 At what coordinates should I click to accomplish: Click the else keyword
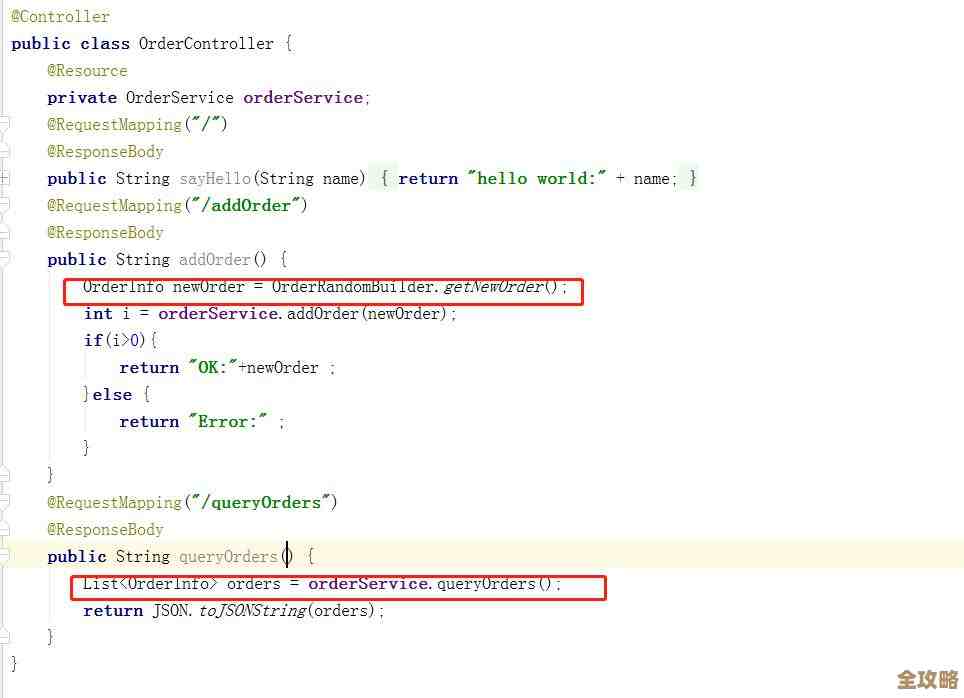[x=112, y=395]
